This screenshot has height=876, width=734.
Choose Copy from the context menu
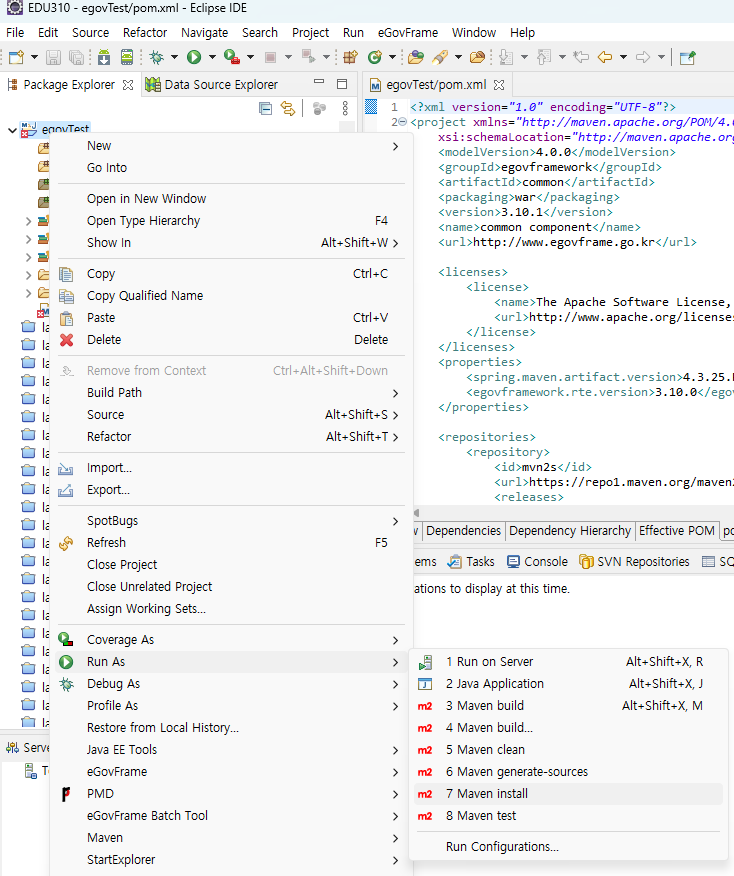[231, 274]
